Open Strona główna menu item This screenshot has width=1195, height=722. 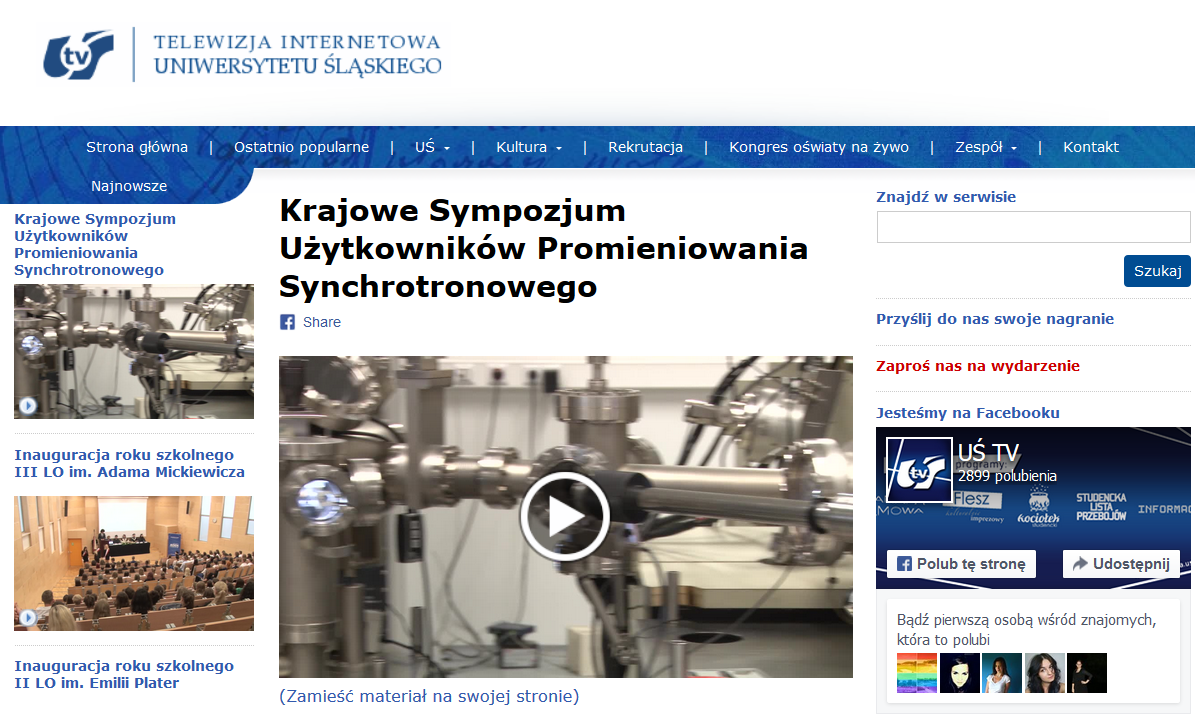point(137,147)
